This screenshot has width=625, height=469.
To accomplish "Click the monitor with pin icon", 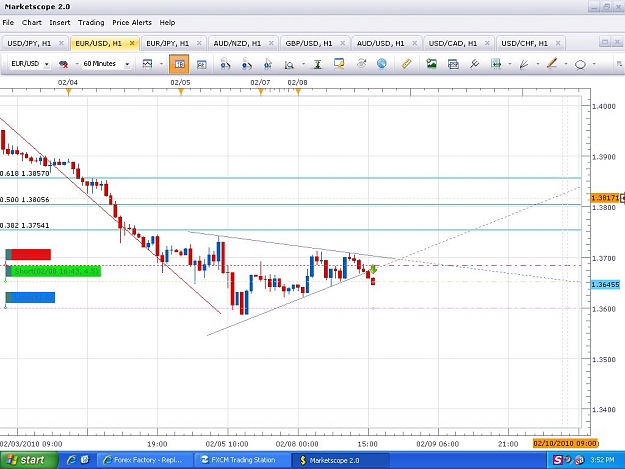I will 339,64.
